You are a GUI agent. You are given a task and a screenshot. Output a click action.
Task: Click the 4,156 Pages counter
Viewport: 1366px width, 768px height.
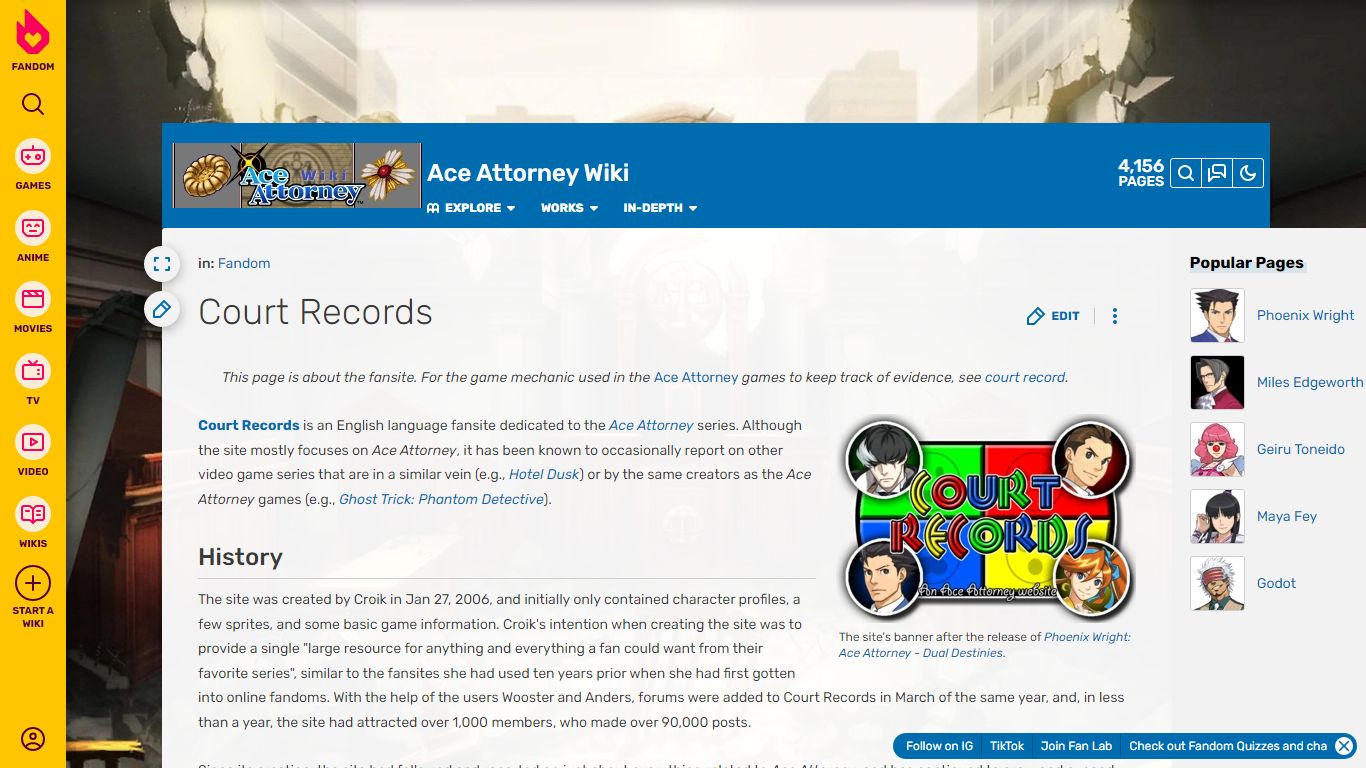(x=1141, y=173)
